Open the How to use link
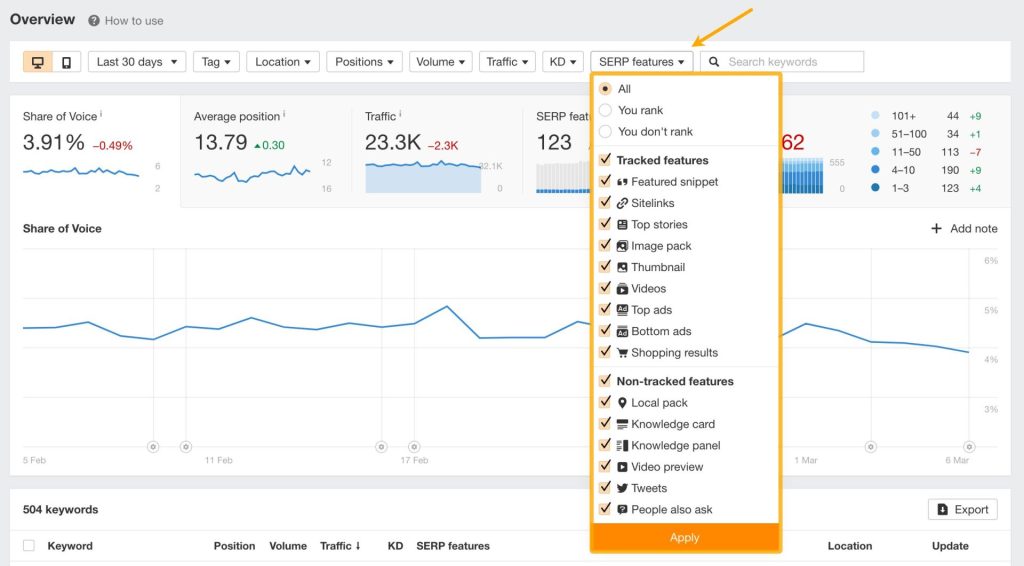 click(134, 21)
